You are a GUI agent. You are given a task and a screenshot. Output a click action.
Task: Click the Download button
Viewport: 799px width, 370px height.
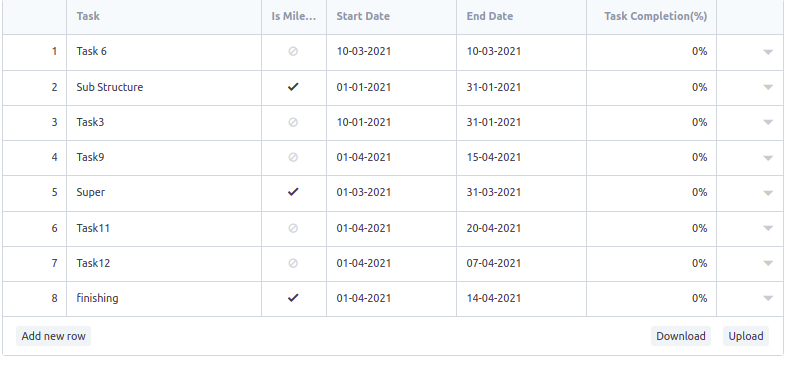pos(681,336)
